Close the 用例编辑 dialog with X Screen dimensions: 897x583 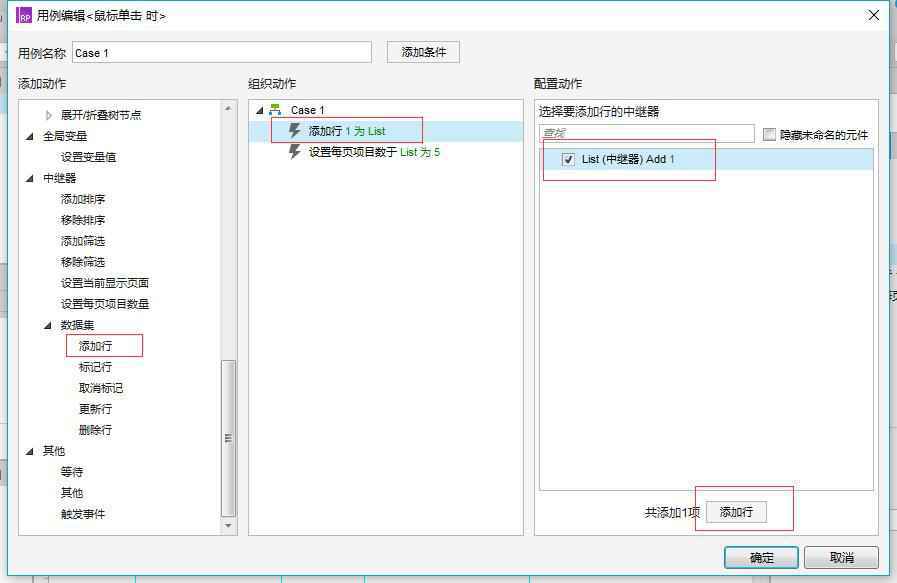tap(874, 15)
